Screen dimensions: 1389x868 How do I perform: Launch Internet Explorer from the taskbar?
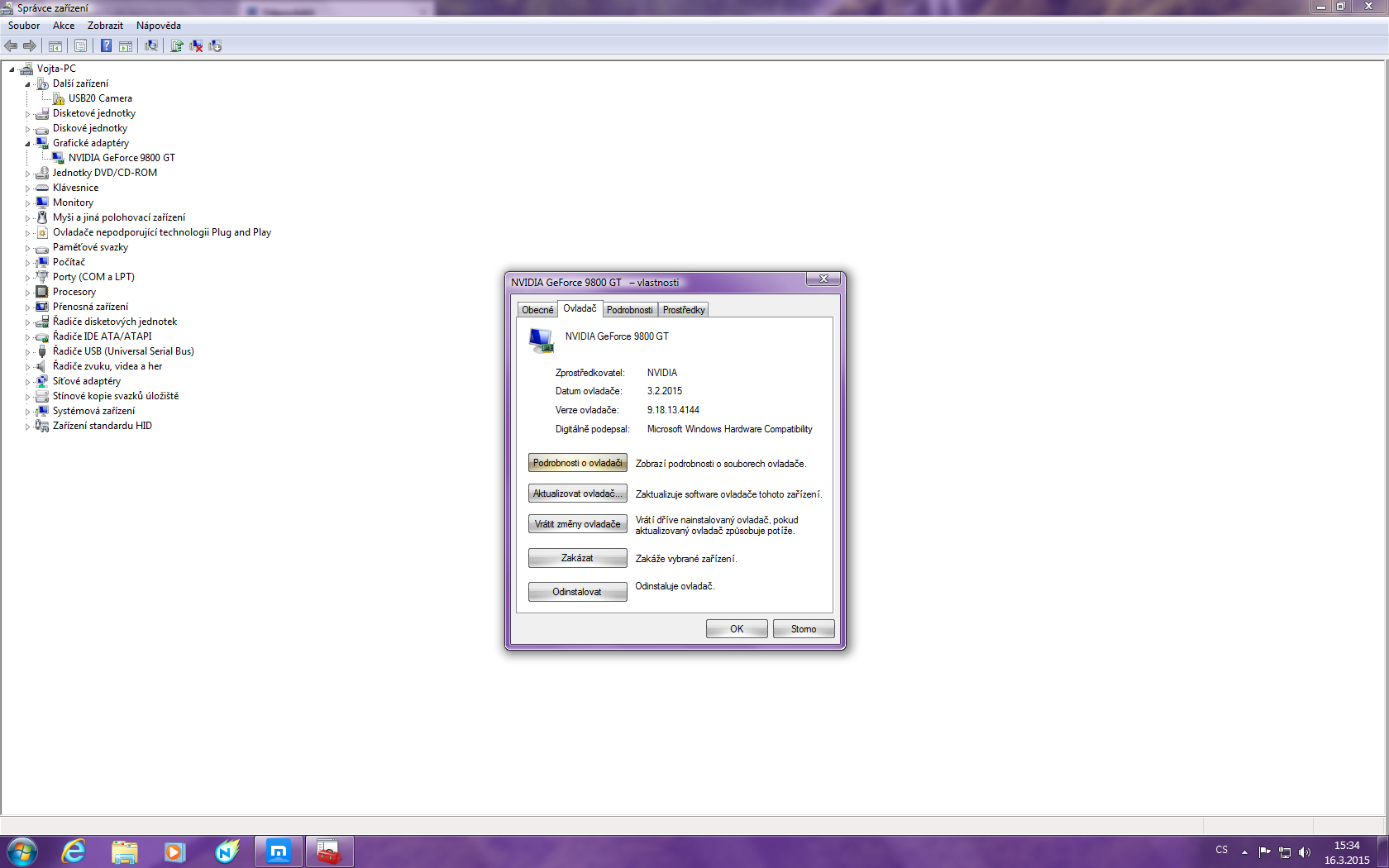click(x=74, y=851)
